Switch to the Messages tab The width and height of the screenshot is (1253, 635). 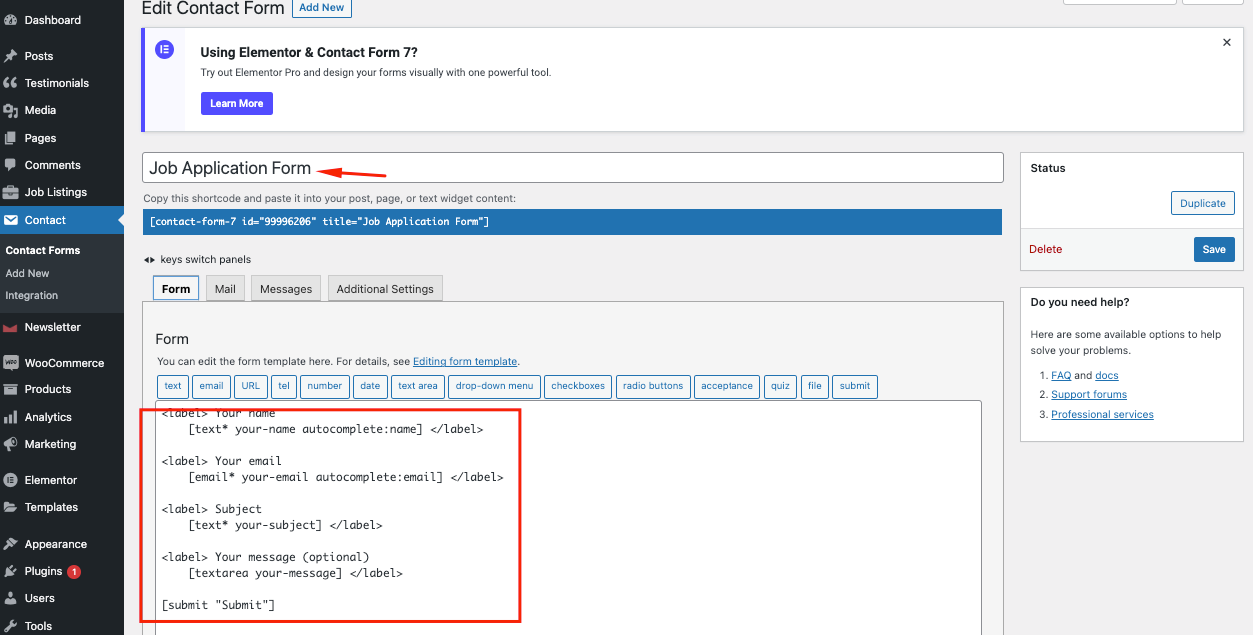(x=285, y=288)
